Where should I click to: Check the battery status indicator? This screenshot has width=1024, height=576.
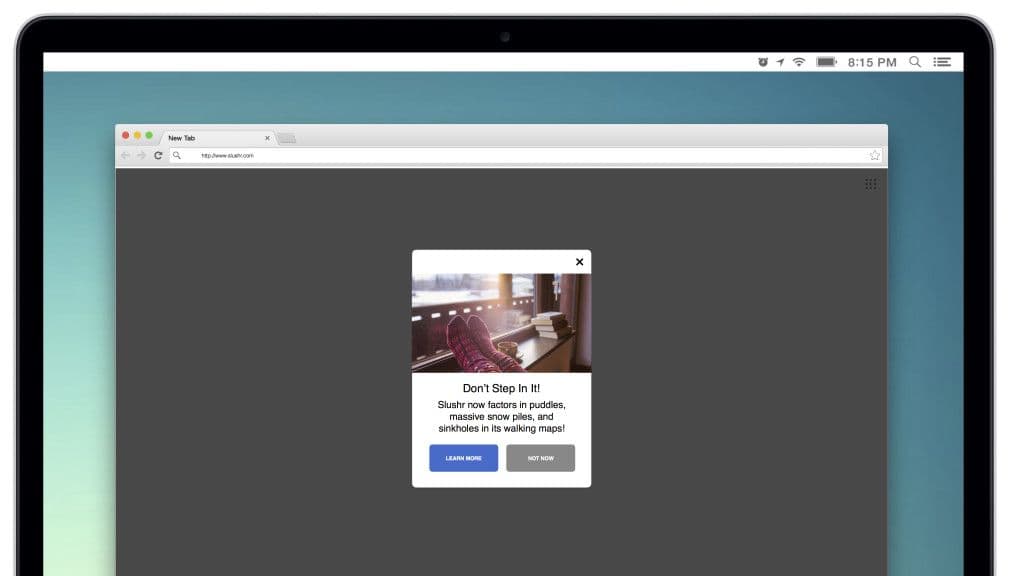coord(826,61)
